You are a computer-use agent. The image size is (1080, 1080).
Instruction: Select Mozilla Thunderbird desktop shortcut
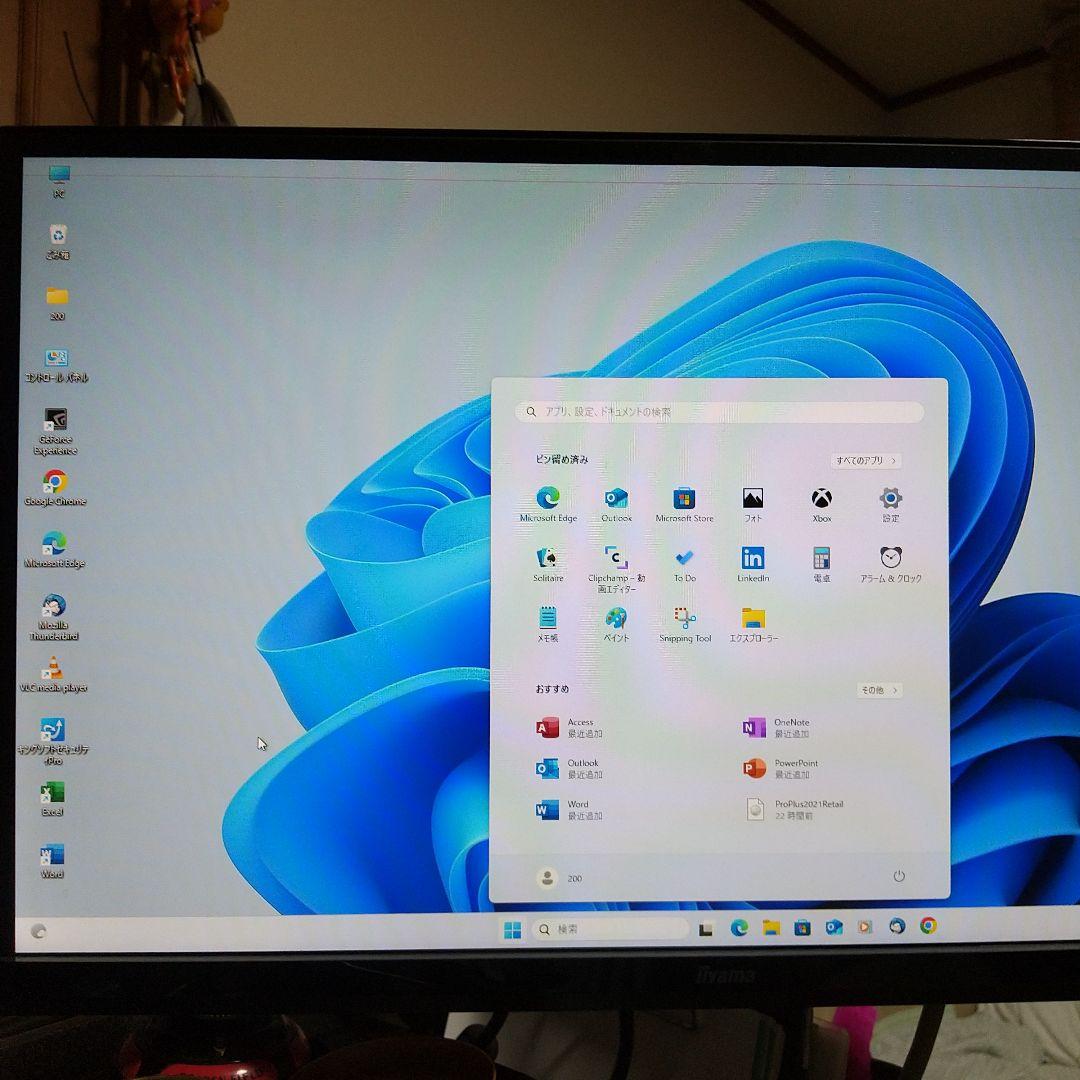(x=54, y=617)
